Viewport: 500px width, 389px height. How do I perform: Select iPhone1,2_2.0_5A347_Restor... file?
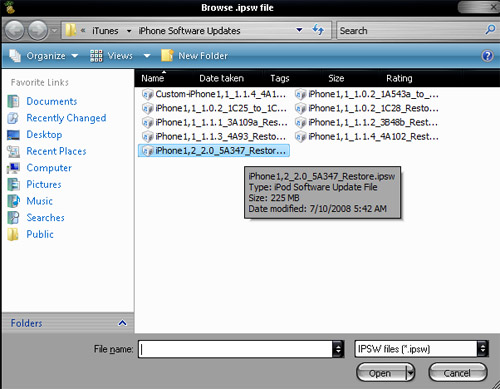[214, 151]
